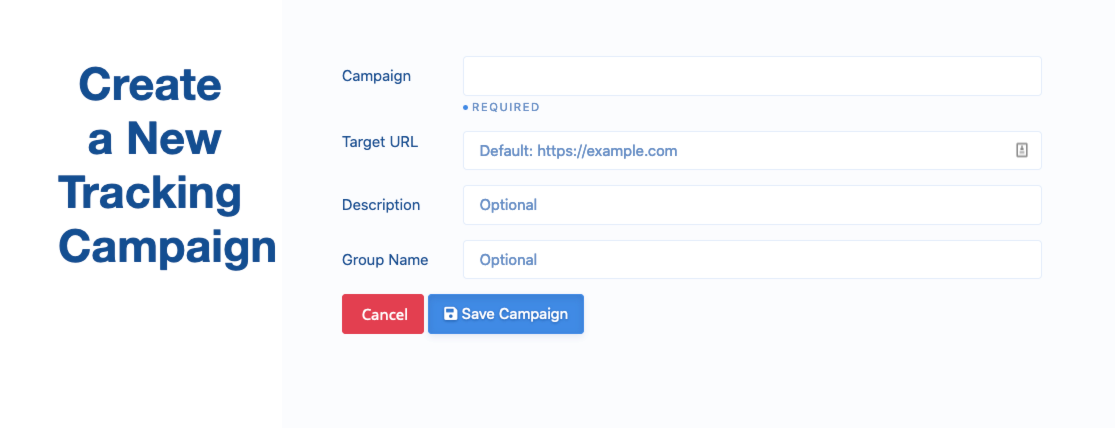Click the blue dot beside REQUIRED
1115x428 pixels.
pos(466,107)
